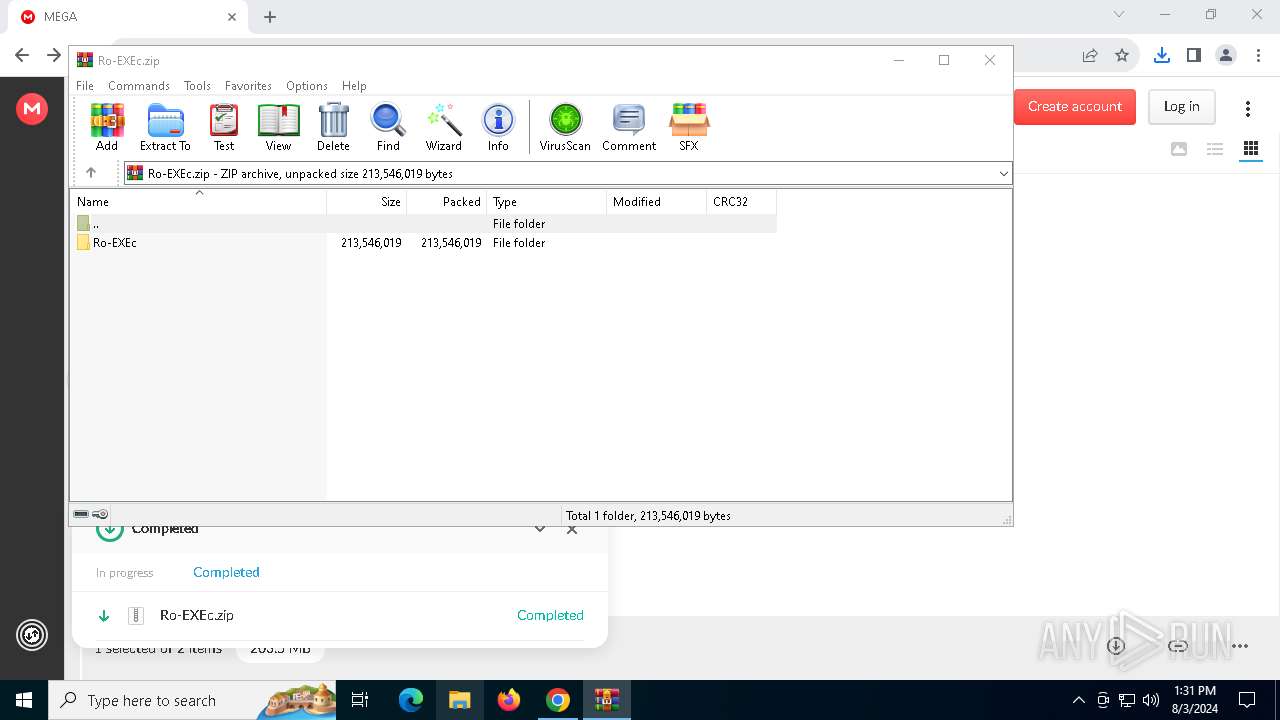
Task: Sort by the Name column header
Action: click(x=198, y=202)
